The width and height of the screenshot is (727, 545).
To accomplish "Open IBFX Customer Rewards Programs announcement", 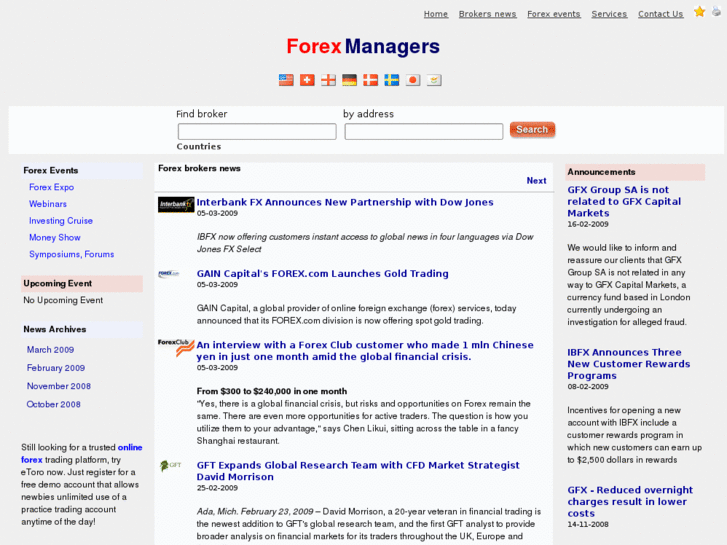I will point(629,364).
